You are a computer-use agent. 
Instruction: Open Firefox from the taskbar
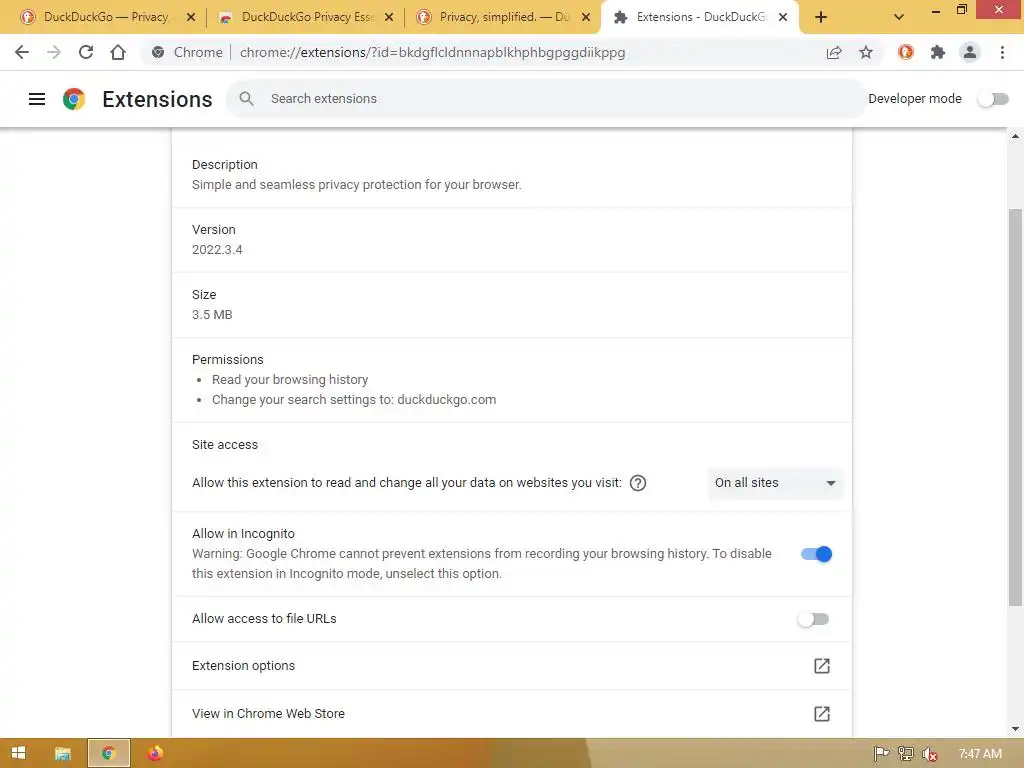[155, 753]
